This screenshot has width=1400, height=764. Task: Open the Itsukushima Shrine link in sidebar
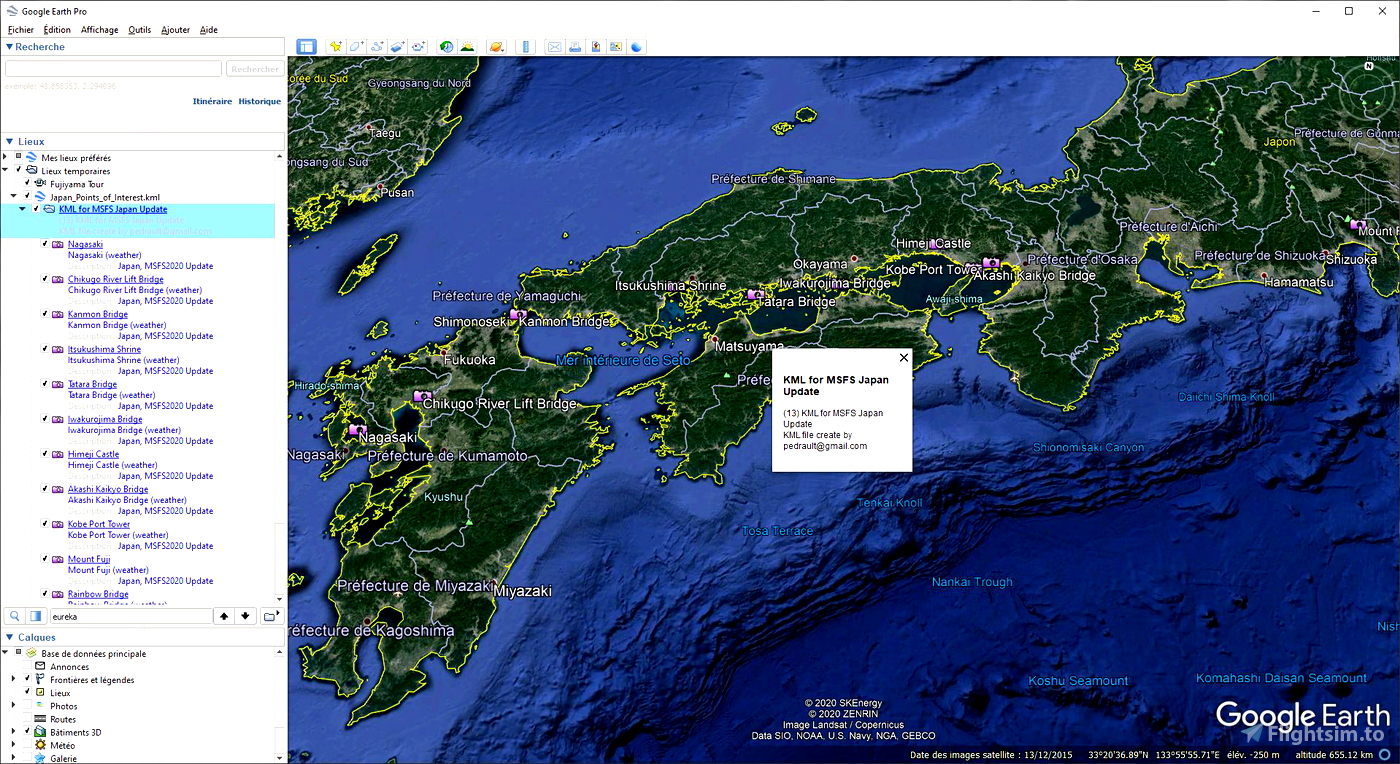[104, 349]
